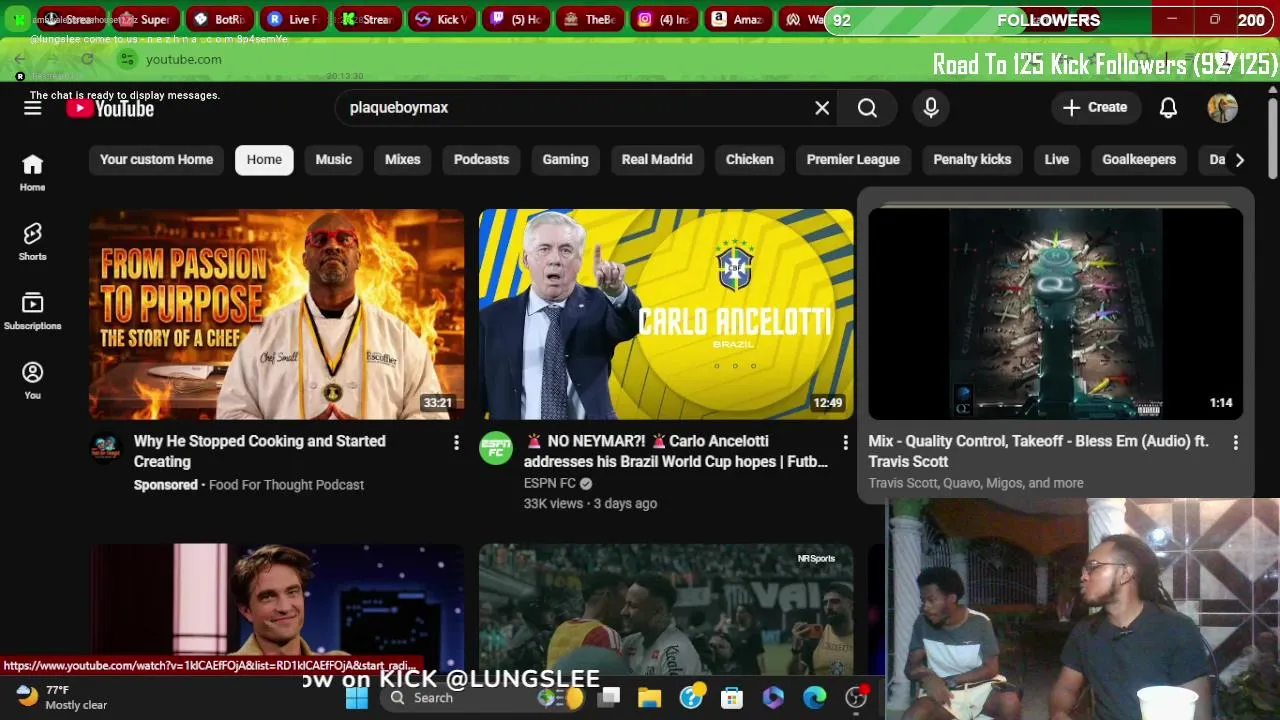
Task: Open the Carlo Ancelotti video thumbnail
Action: [x=666, y=314]
